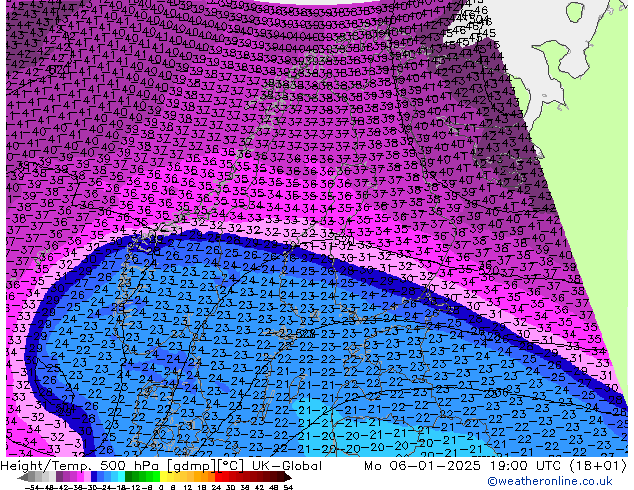Click the "(18+01)" forecast run label
This screenshot has width=634, height=490.
pyautogui.click(x=598, y=466)
